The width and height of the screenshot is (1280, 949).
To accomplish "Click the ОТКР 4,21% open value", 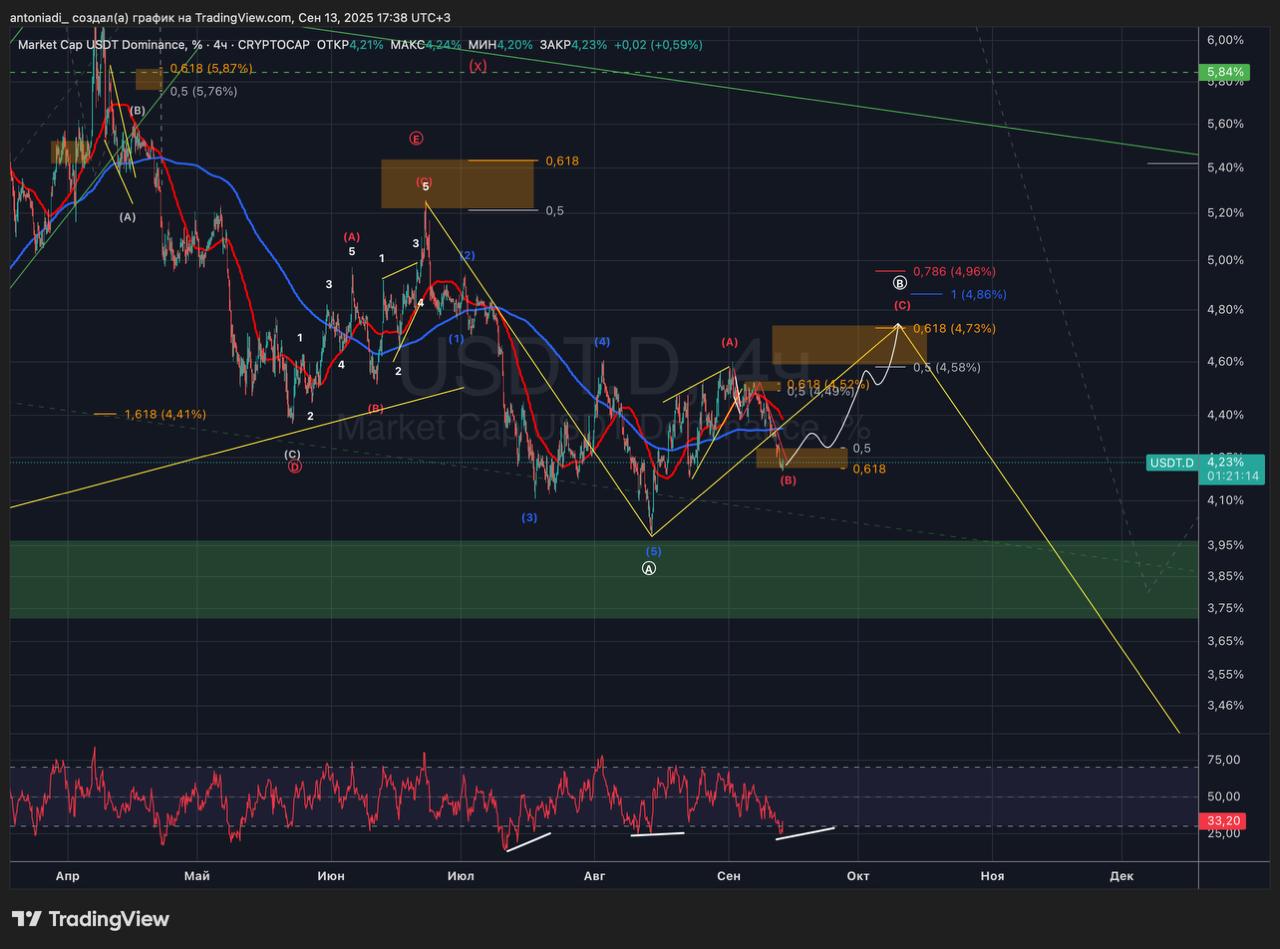I will pos(349,45).
